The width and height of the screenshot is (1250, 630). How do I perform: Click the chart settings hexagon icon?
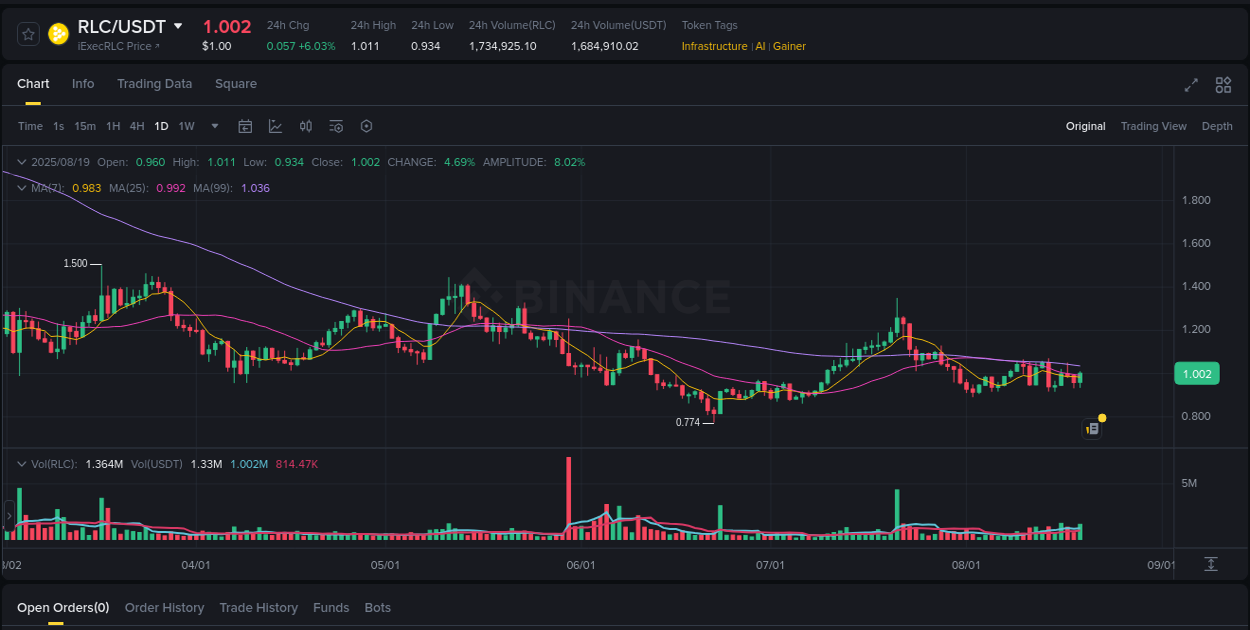366,126
